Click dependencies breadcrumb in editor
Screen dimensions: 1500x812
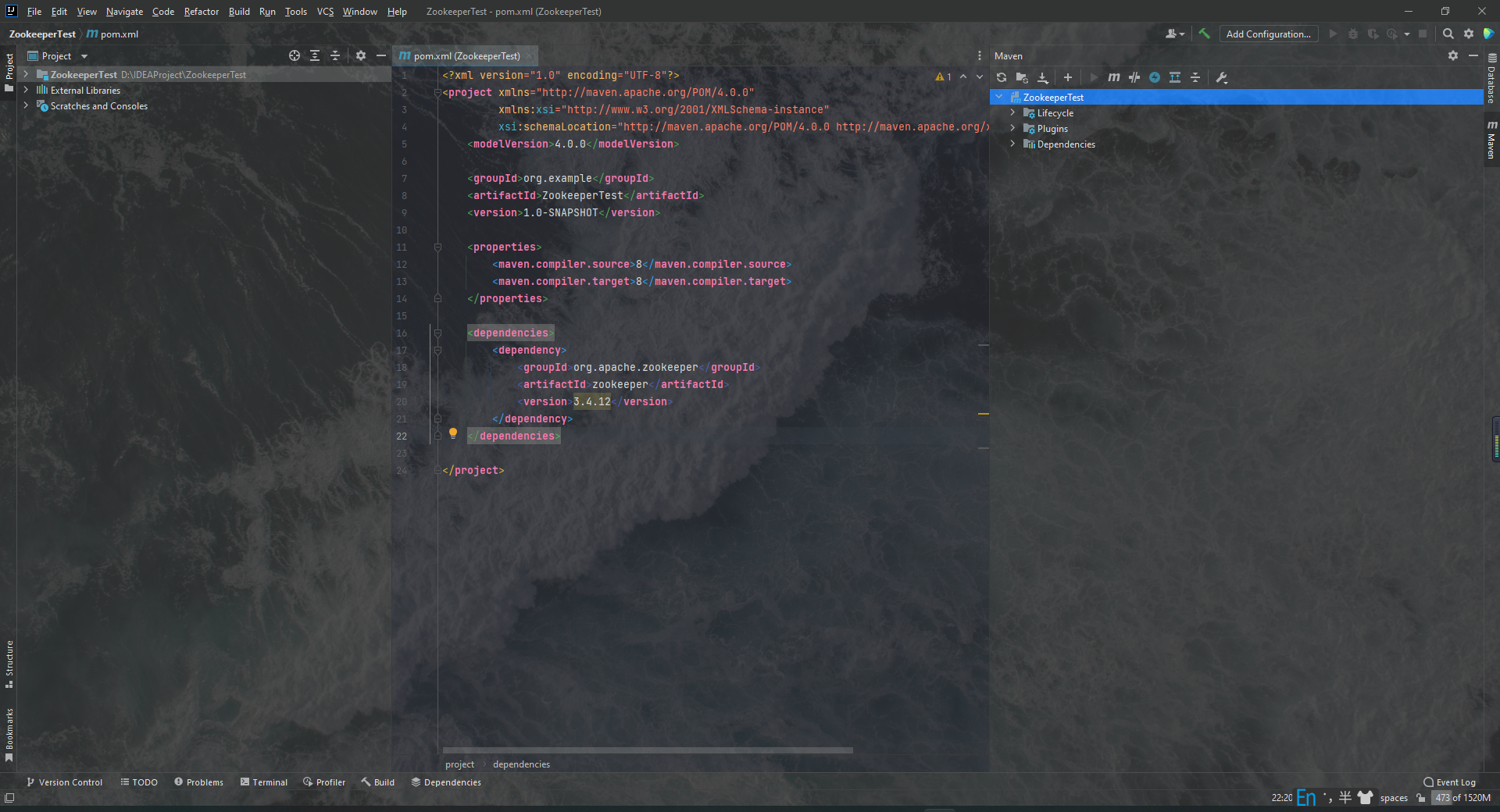coord(521,764)
